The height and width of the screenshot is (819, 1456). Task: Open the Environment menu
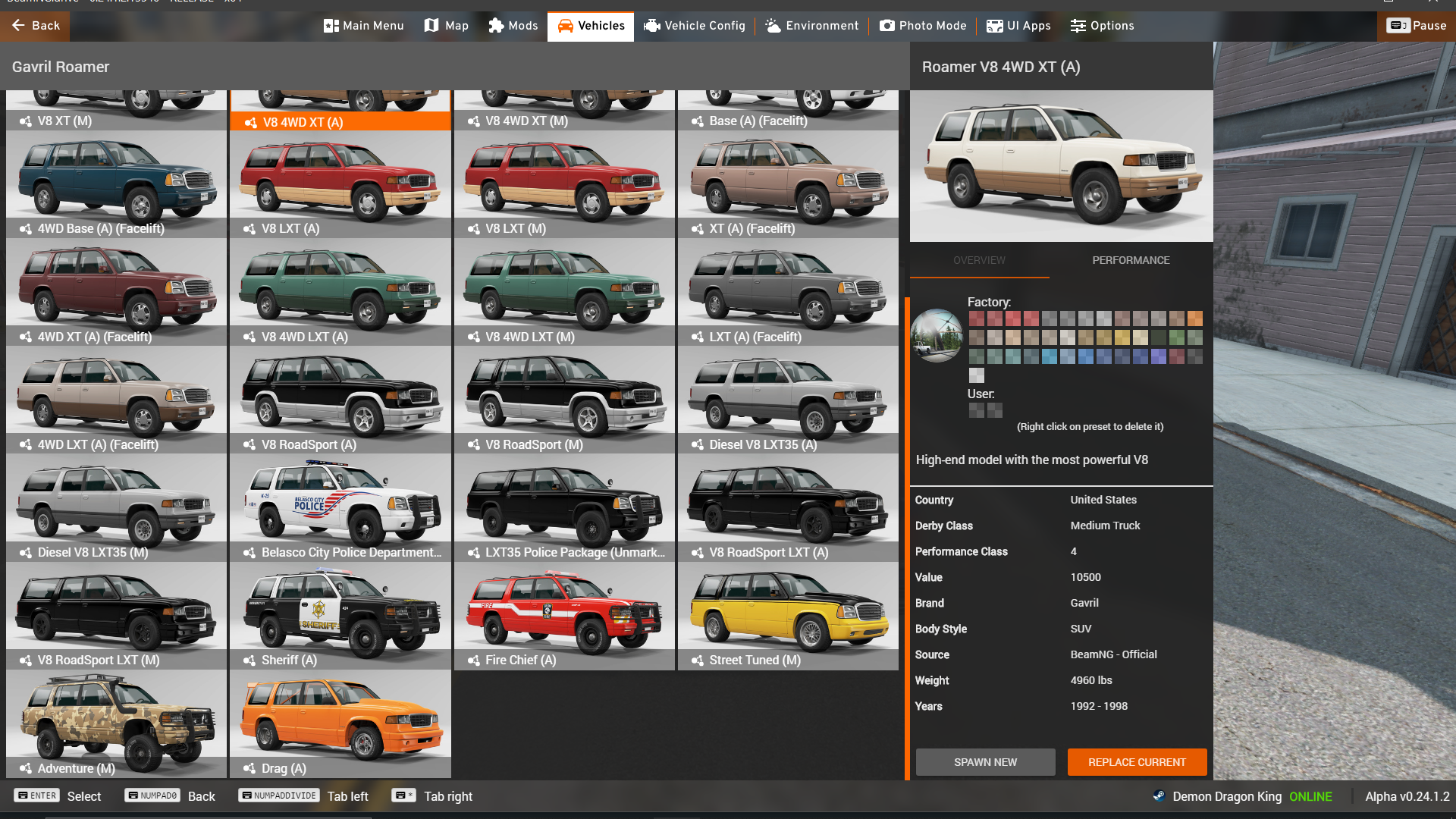(x=812, y=26)
